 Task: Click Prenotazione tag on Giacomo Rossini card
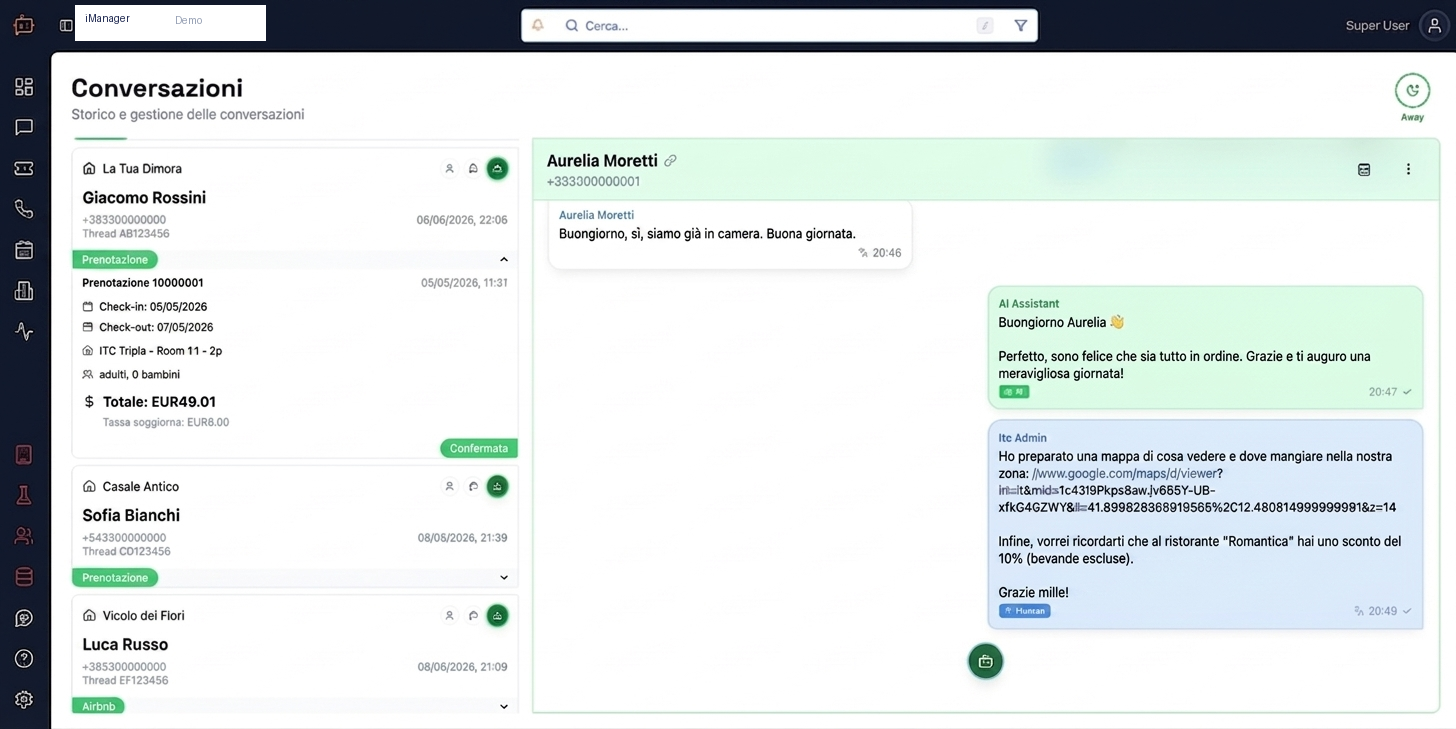[x=115, y=260]
